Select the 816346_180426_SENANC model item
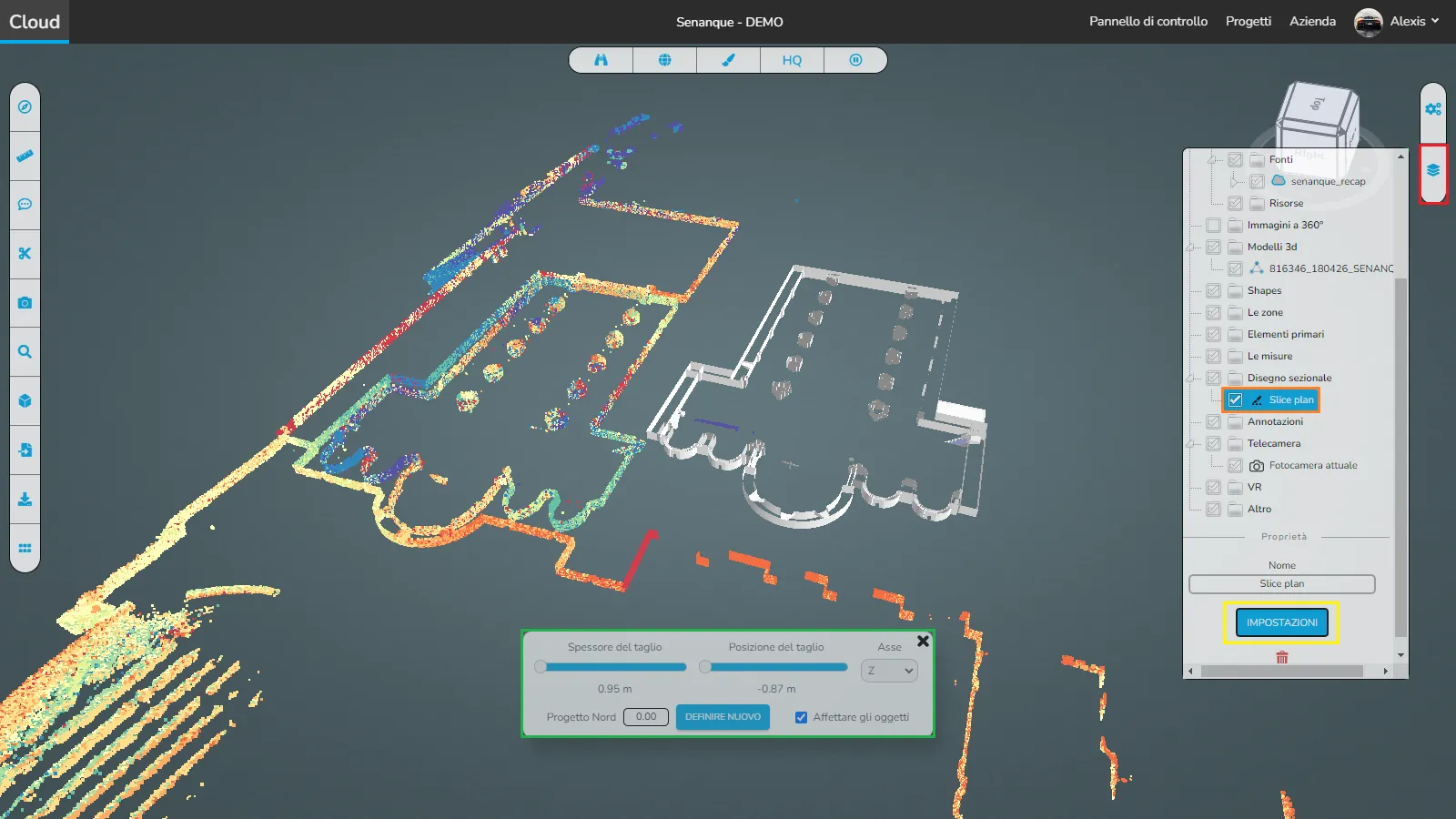 tap(1331, 268)
